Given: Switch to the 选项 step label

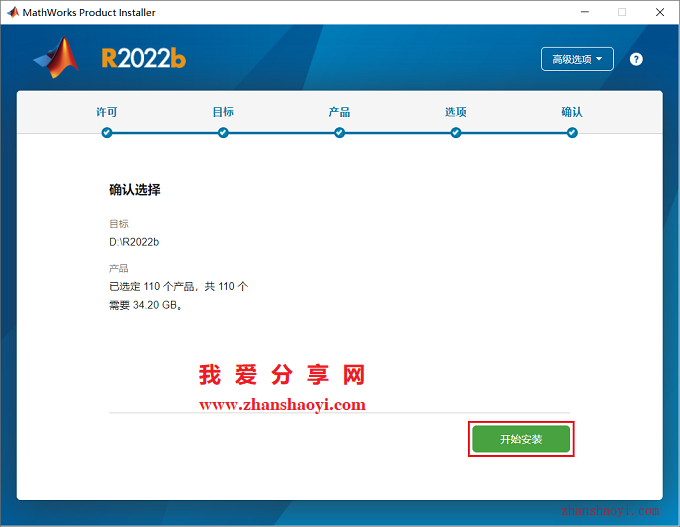Looking at the screenshot, I should click(x=456, y=112).
